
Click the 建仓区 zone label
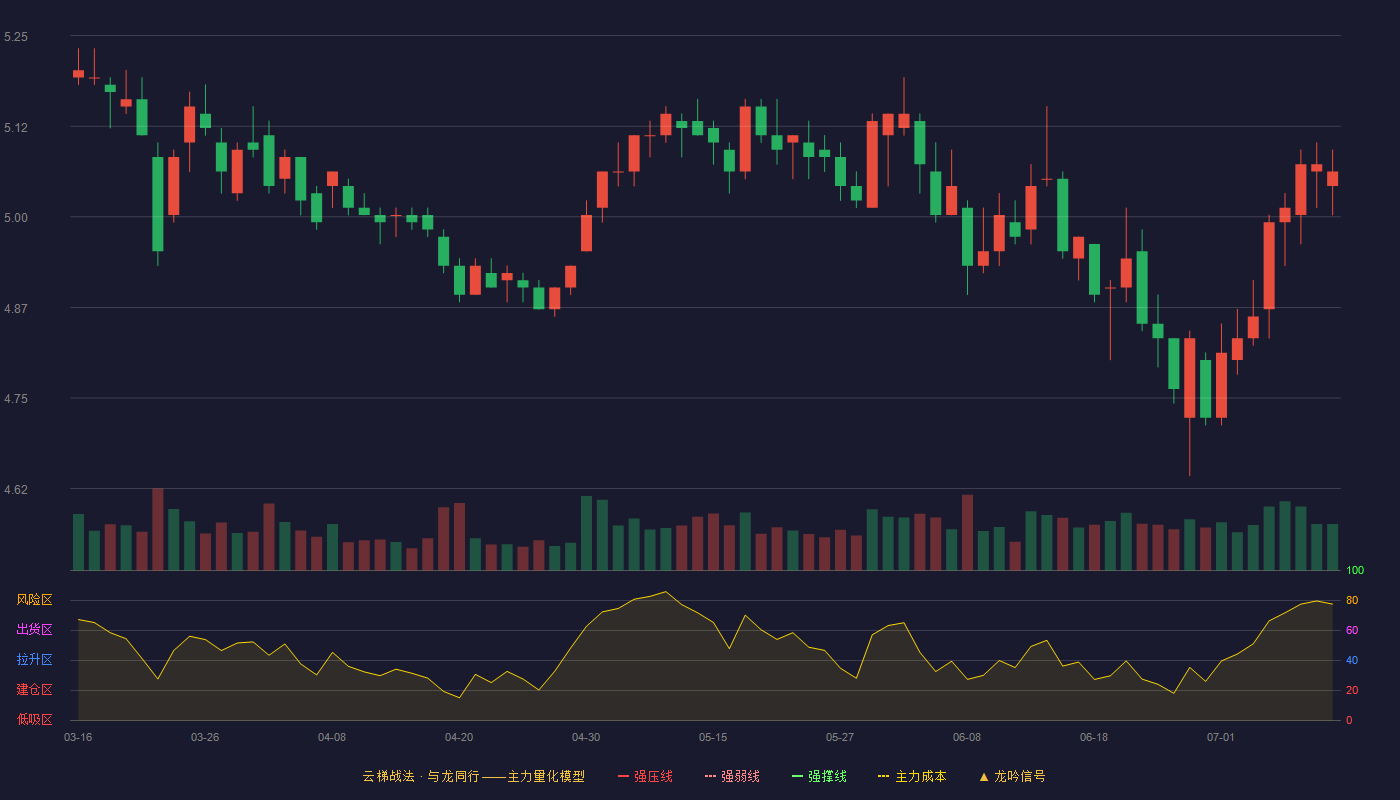[34, 690]
